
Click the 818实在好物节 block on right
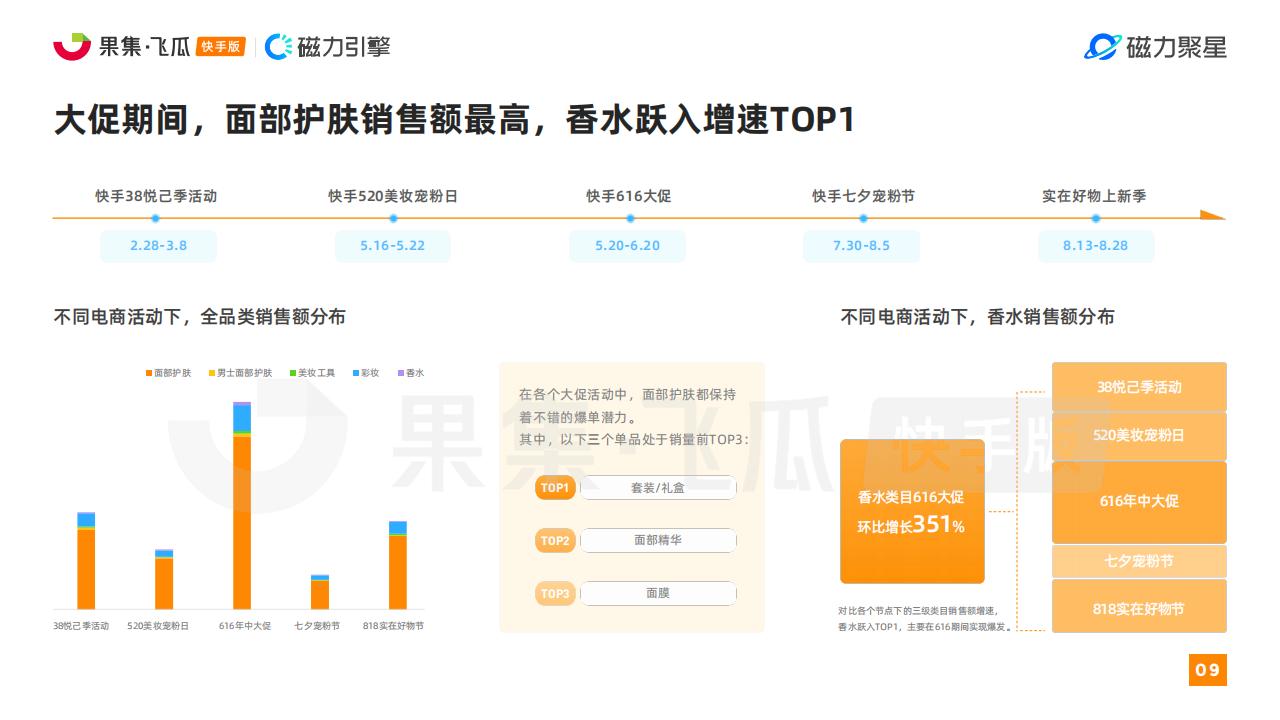1139,608
